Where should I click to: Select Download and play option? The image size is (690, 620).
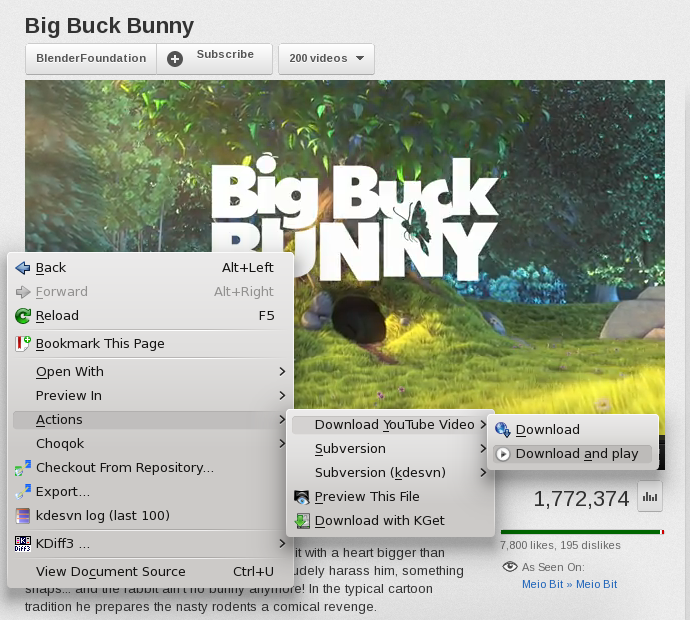pyautogui.click(x=573, y=454)
